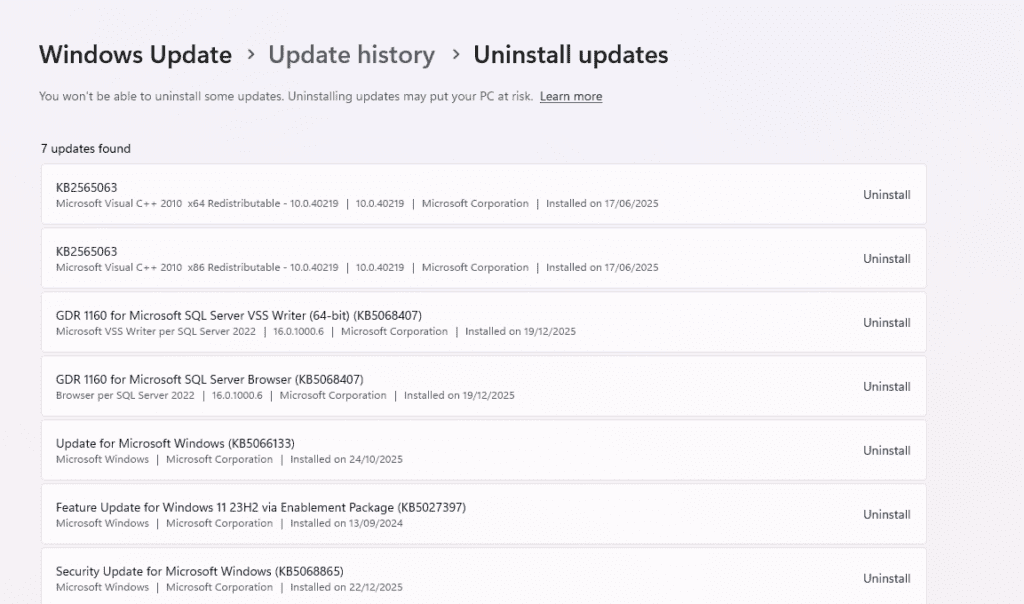Screen dimensions: 1024x604
Task: Select the SQL Server Browser KB5068407 title
Action: [x=209, y=379]
